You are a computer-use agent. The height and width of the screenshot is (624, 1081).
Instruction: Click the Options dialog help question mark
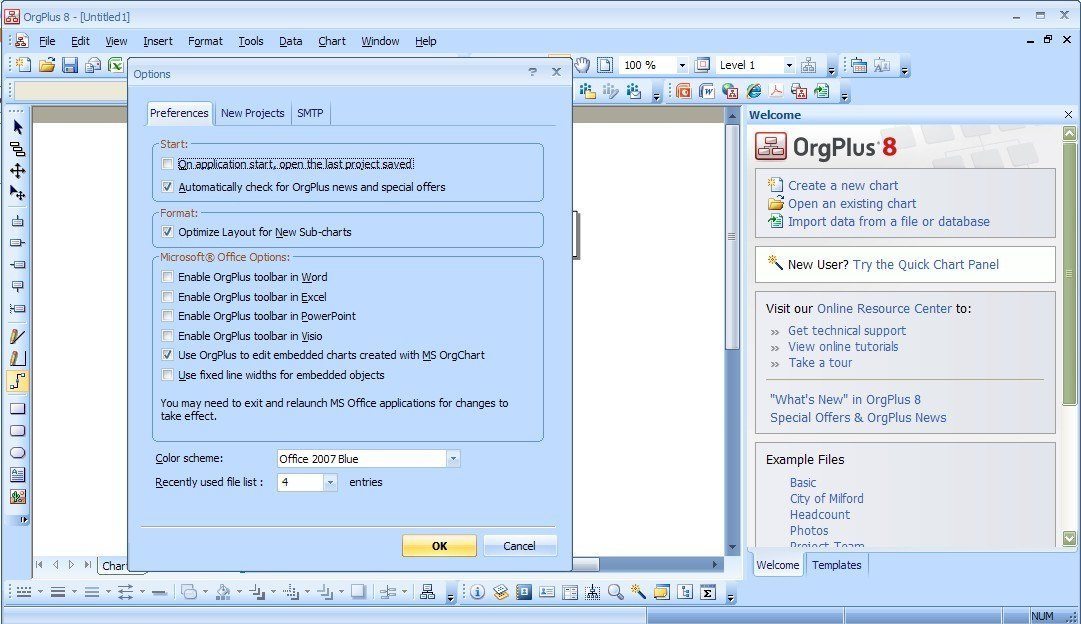pos(532,72)
